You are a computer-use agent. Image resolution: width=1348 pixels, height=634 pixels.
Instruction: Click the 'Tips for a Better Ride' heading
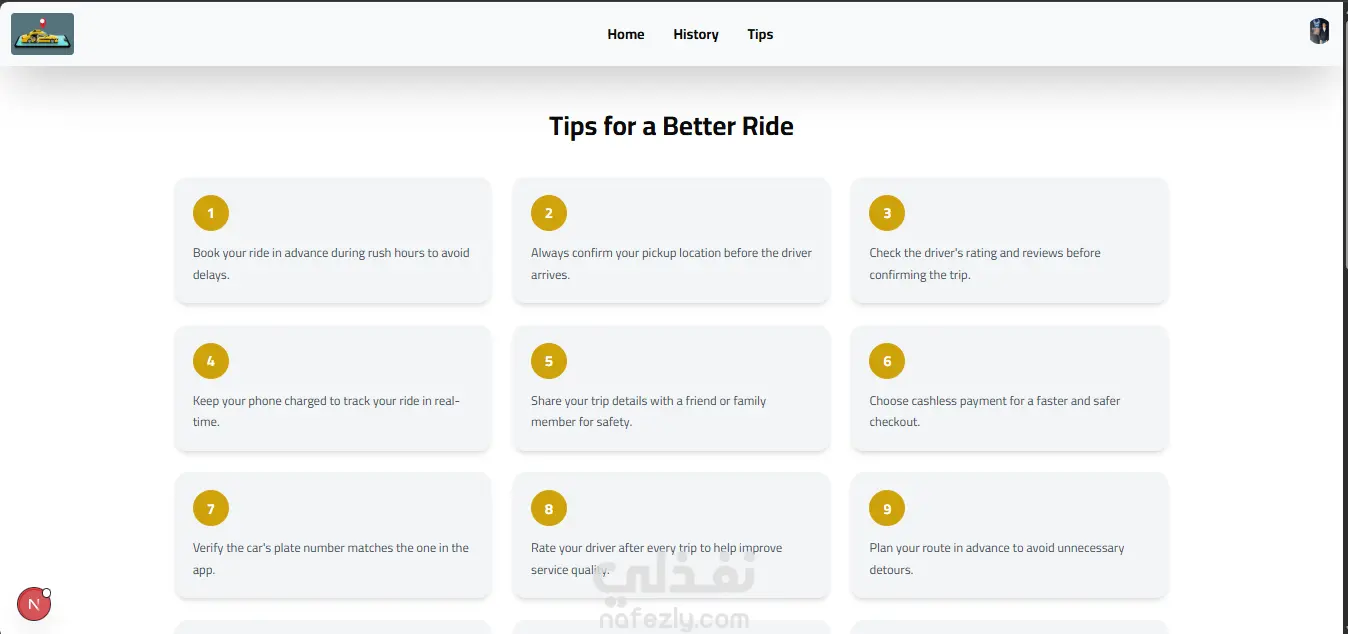[x=671, y=126]
